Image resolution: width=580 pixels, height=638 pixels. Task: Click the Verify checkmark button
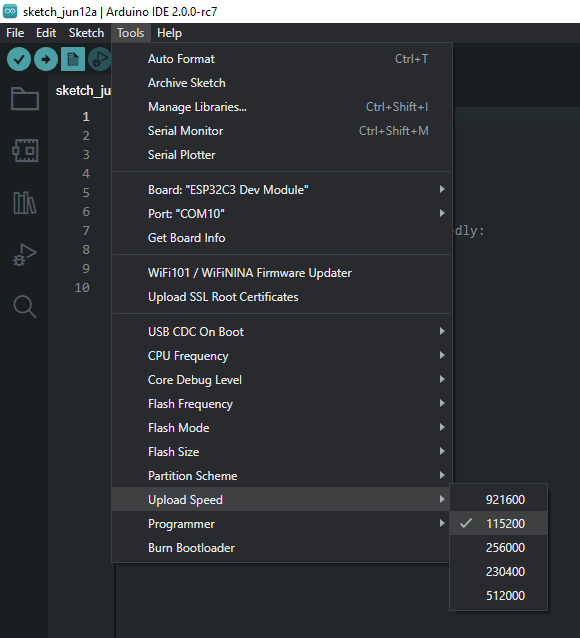19,59
